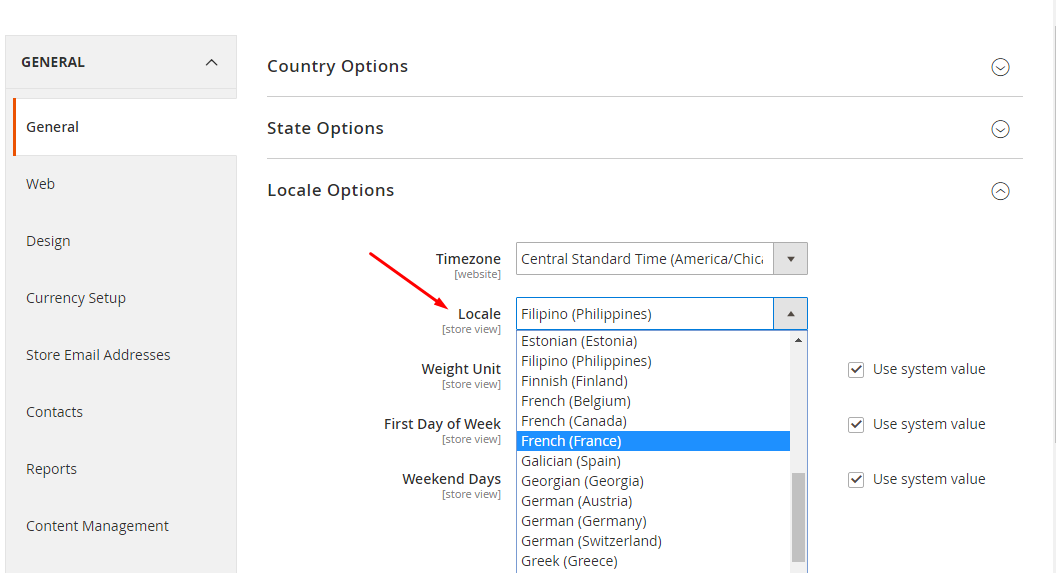The height and width of the screenshot is (573, 1056).
Task: Choose German (Germany) locale option
Action: (x=584, y=521)
